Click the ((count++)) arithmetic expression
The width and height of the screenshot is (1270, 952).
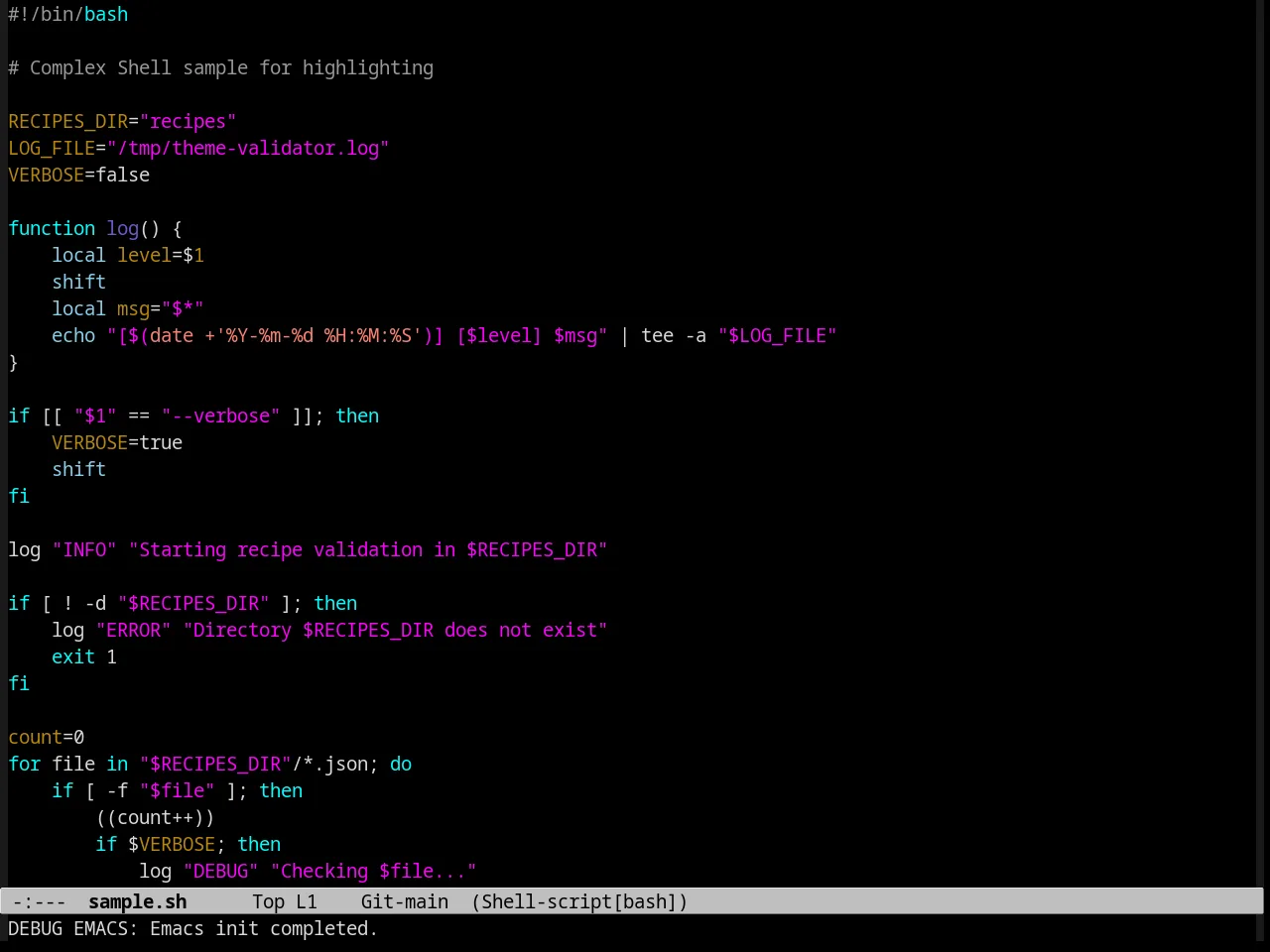pyautogui.click(x=156, y=817)
